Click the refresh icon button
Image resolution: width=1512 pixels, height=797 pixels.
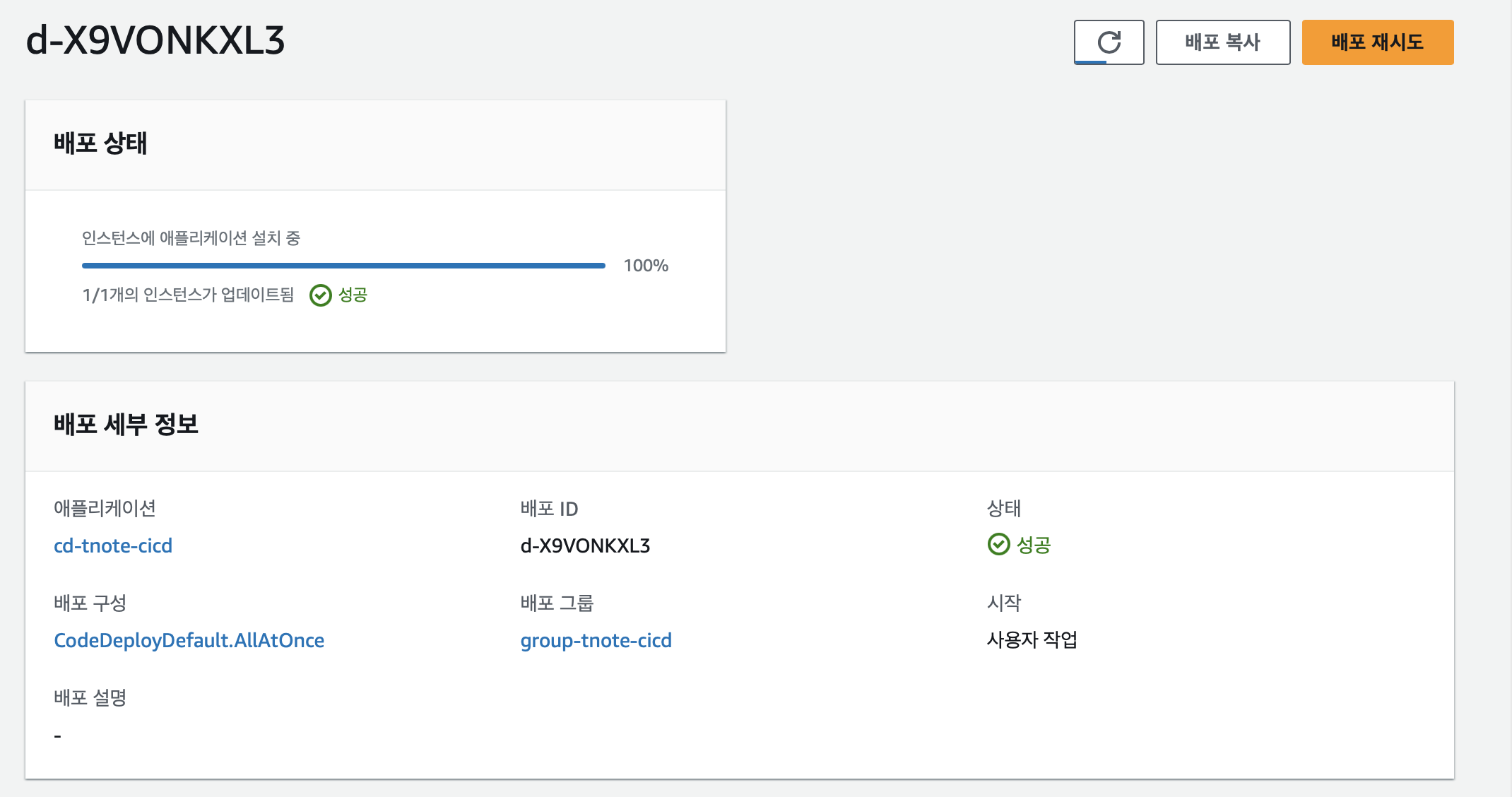pos(1109,42)
